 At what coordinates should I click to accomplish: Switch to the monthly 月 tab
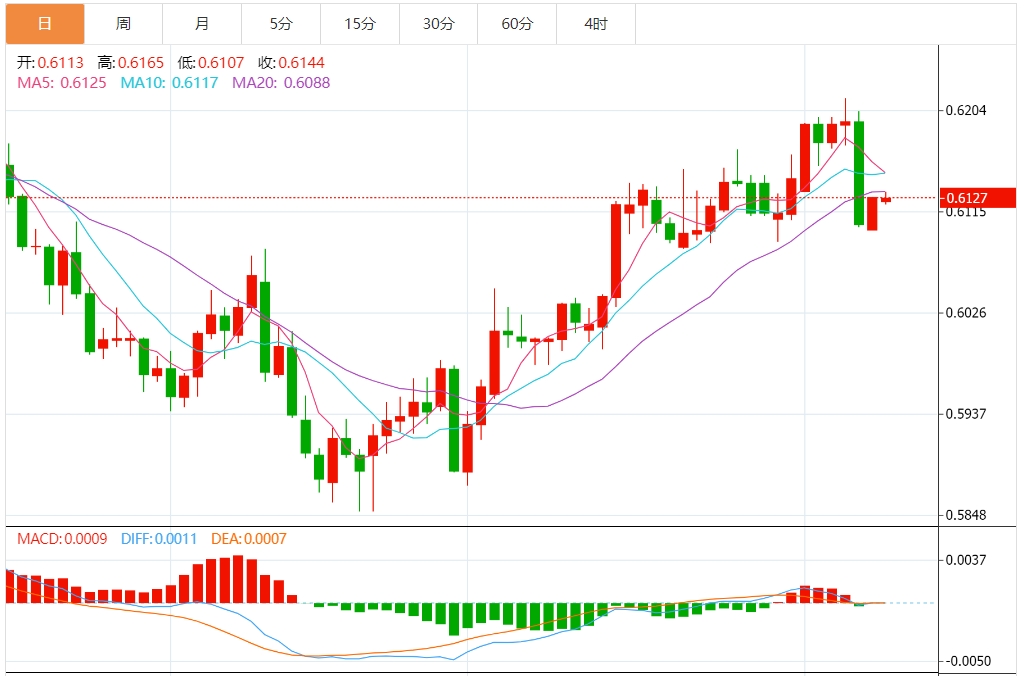click(x=202, y=24)
